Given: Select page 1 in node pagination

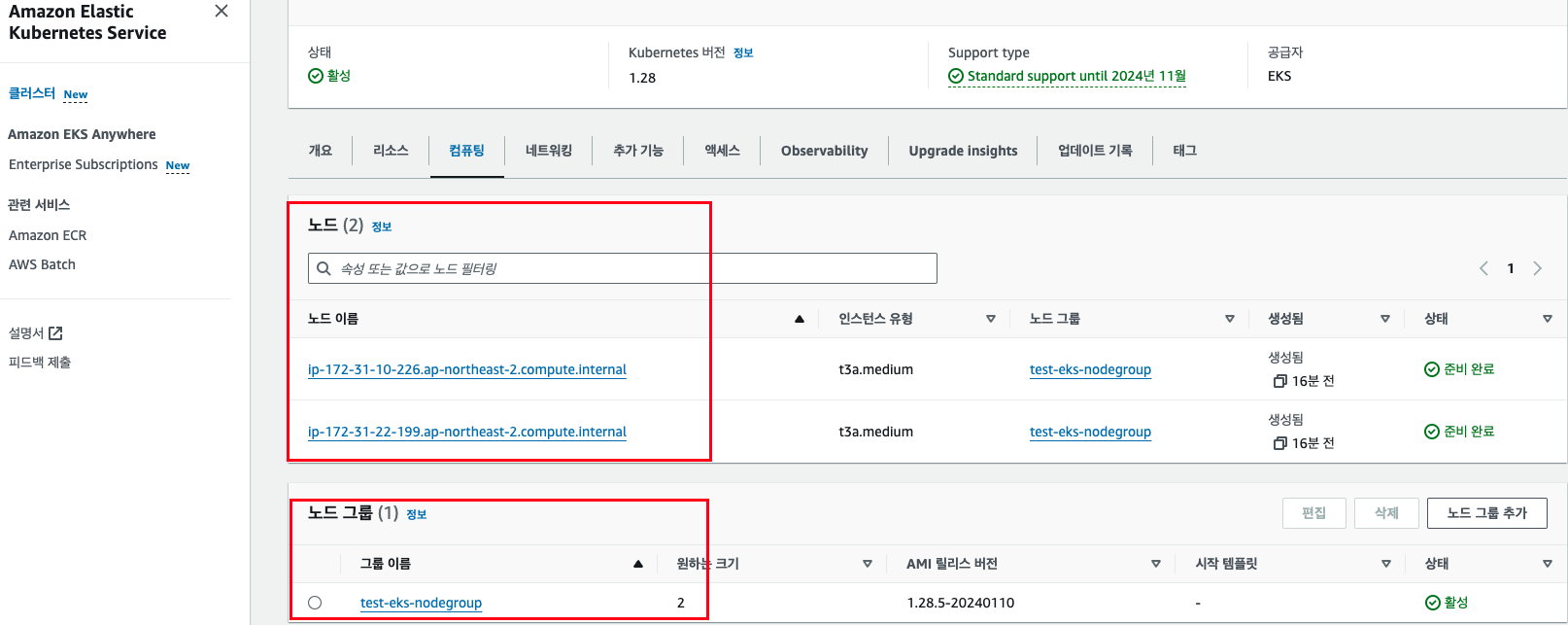Looking at the screenshot, I should pos(1511,268).
